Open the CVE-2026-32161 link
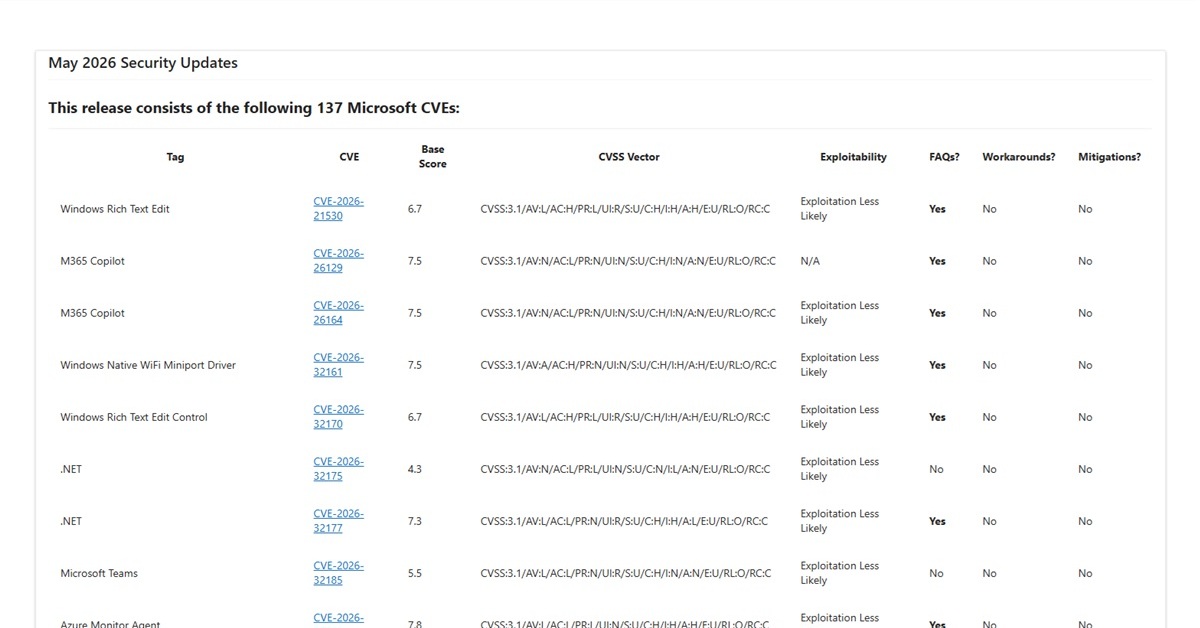Screen dimensions: 1200x628 coord(338,365)
